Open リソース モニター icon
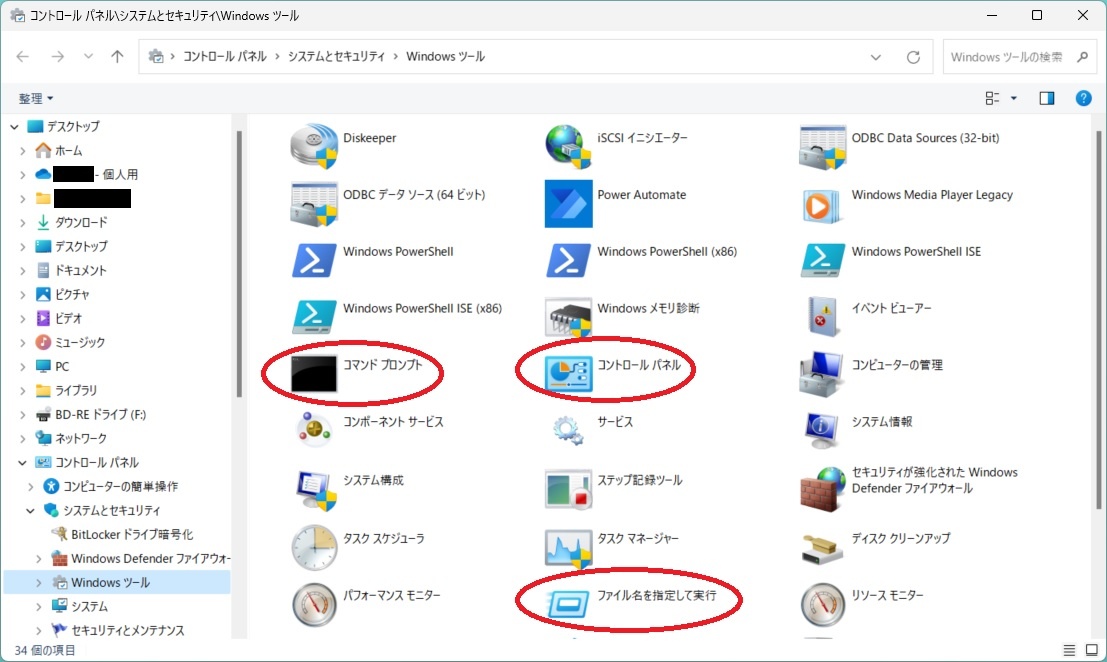Screen dimensions: 1107x662 click(822, 605)
